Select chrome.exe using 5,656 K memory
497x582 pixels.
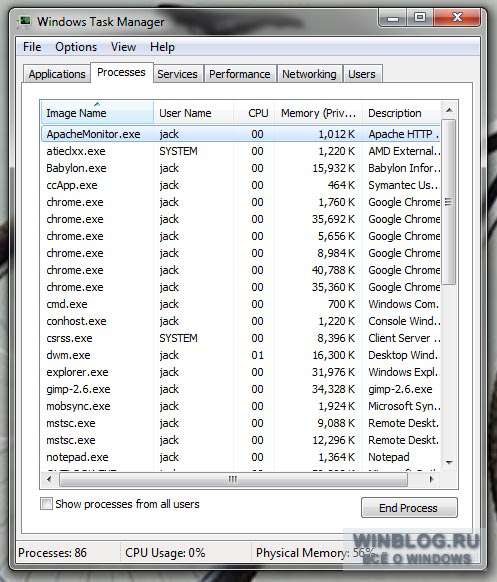point(241,236)
